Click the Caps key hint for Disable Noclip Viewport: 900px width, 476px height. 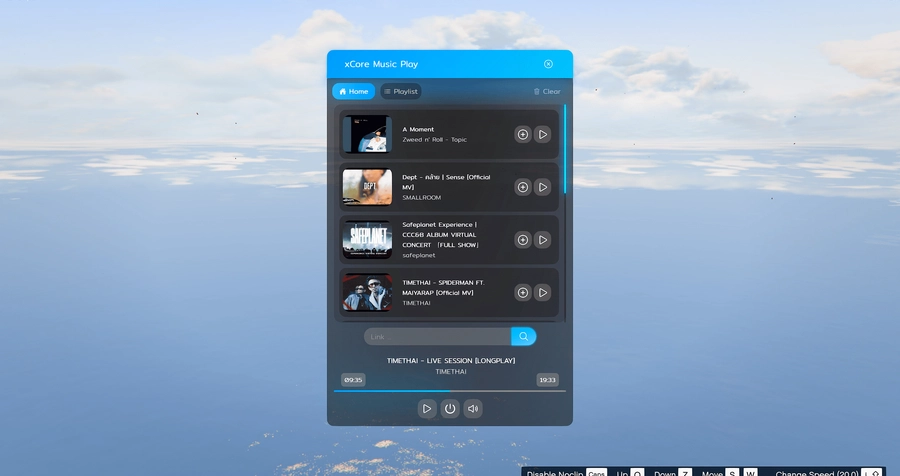(596, 473)
